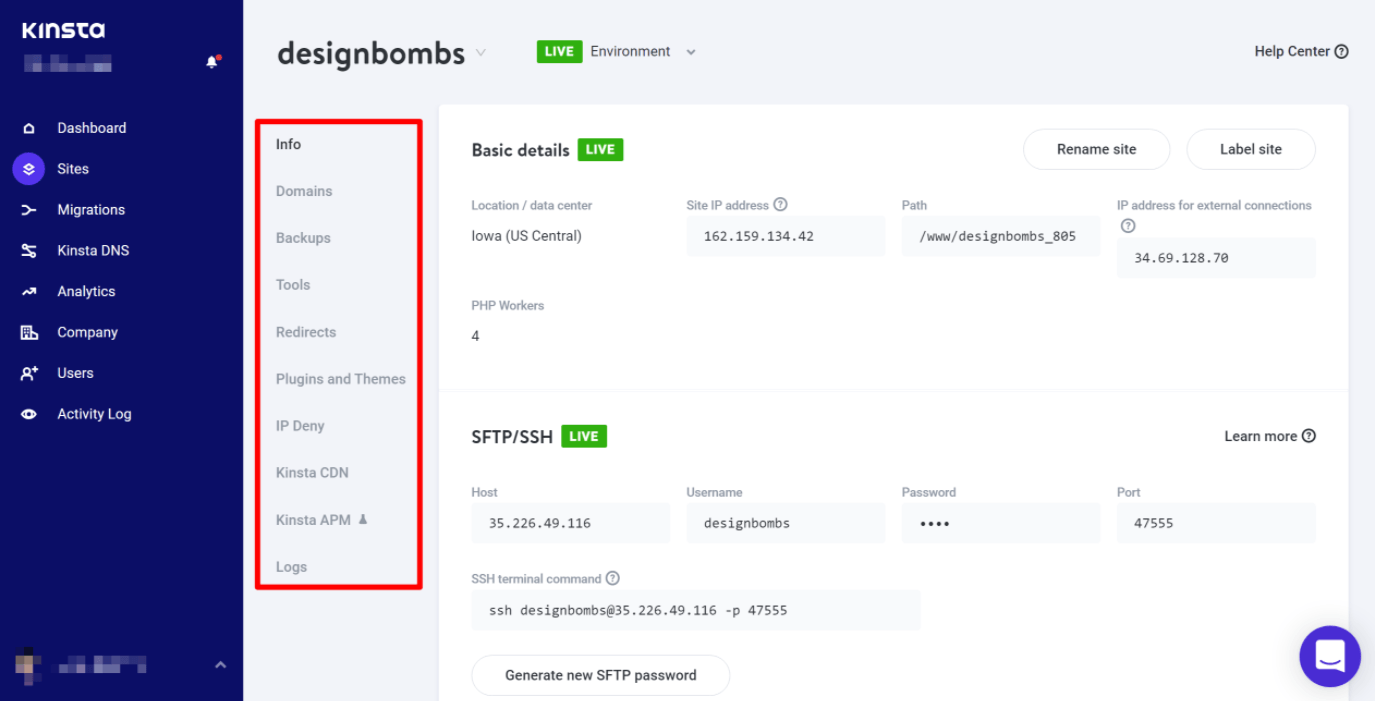1375x701 pixels.
Task: Go to Analytics page
Action: (86, 292)
